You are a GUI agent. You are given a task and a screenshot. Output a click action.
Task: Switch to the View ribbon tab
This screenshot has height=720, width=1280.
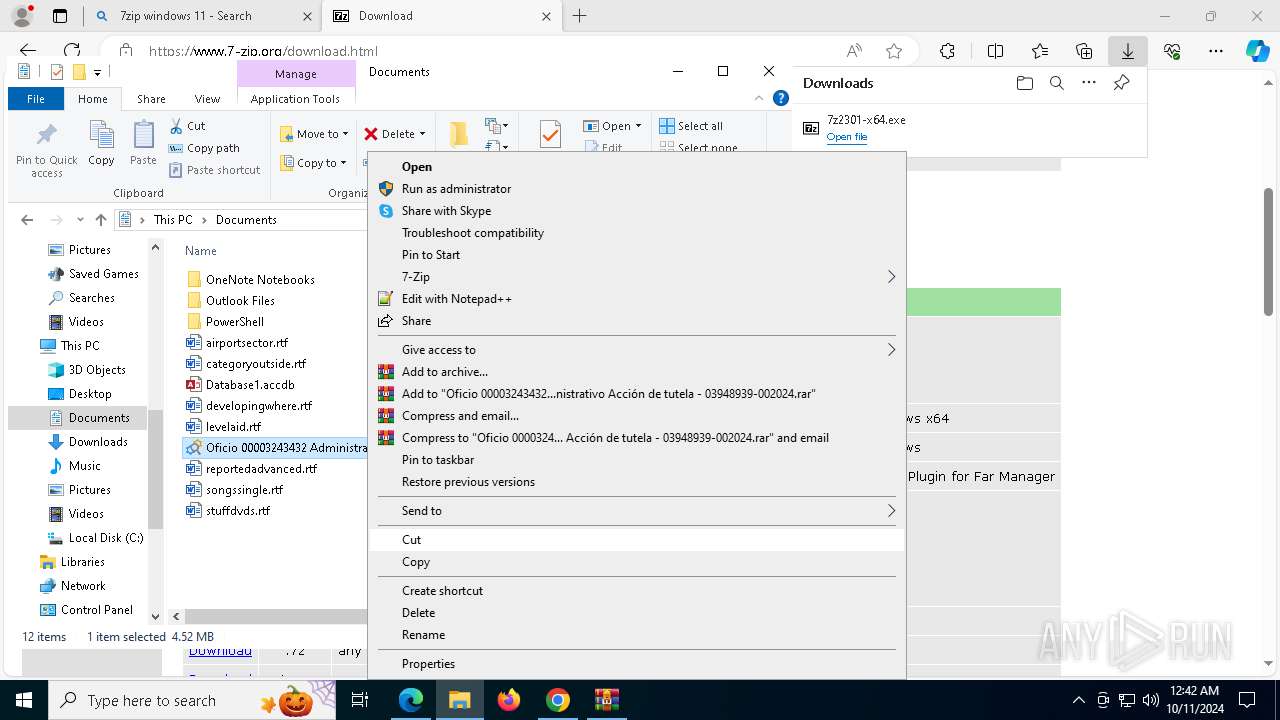[207, 99]
